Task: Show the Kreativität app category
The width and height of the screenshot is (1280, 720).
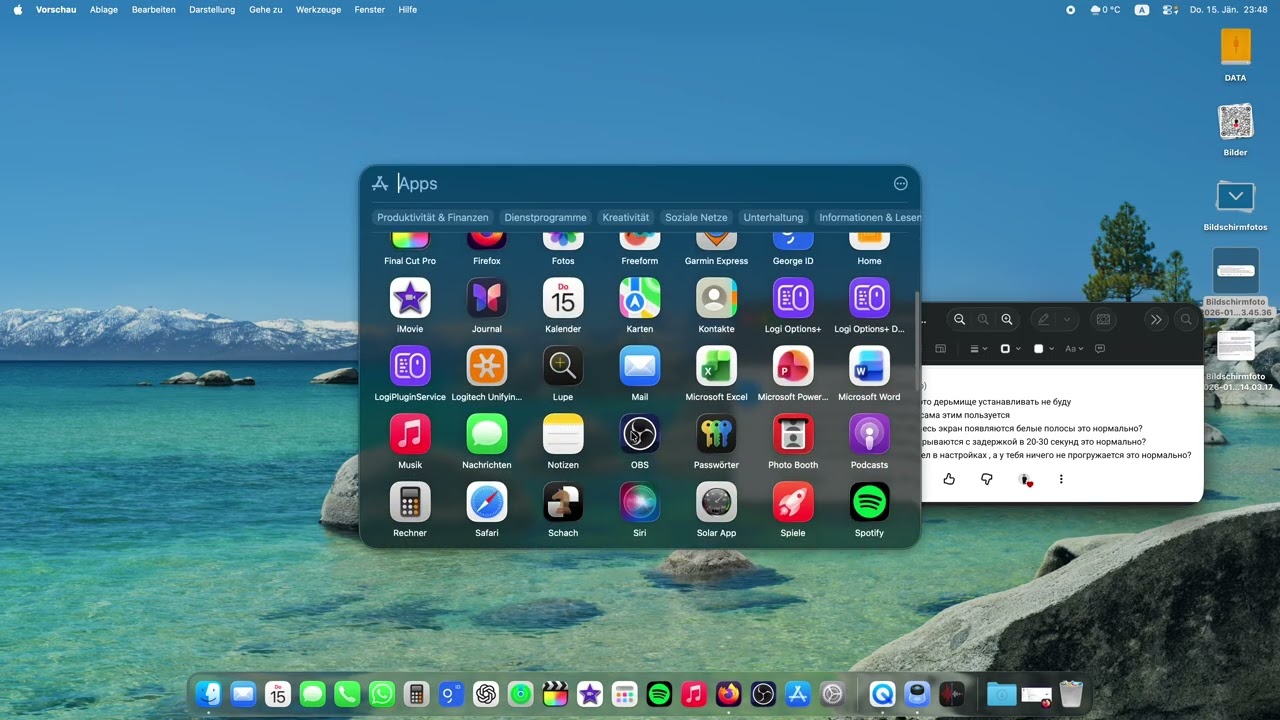Action: [x=626, y=217]
